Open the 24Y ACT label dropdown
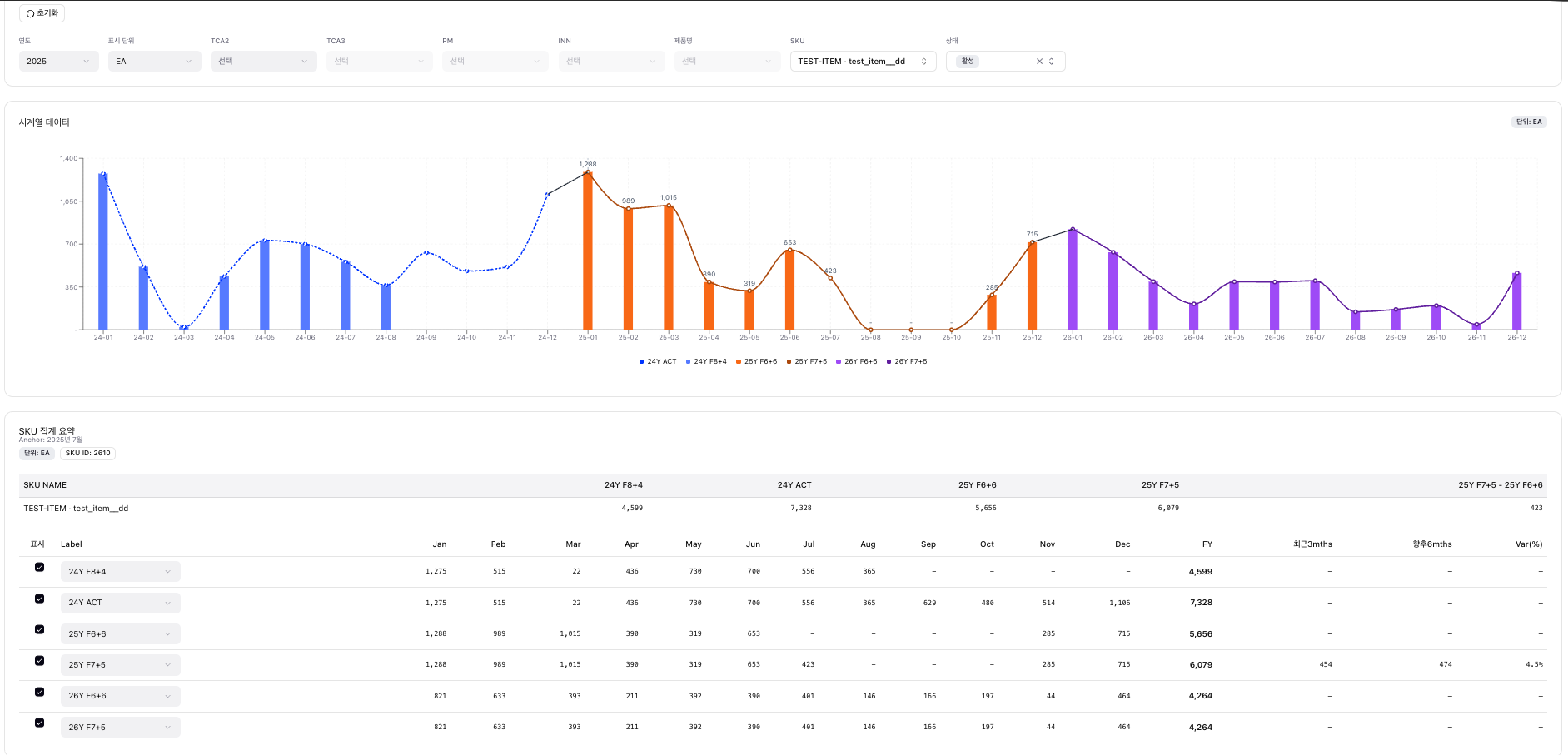The width and height of the screenshot is (1568, 755). coord(120,603)
